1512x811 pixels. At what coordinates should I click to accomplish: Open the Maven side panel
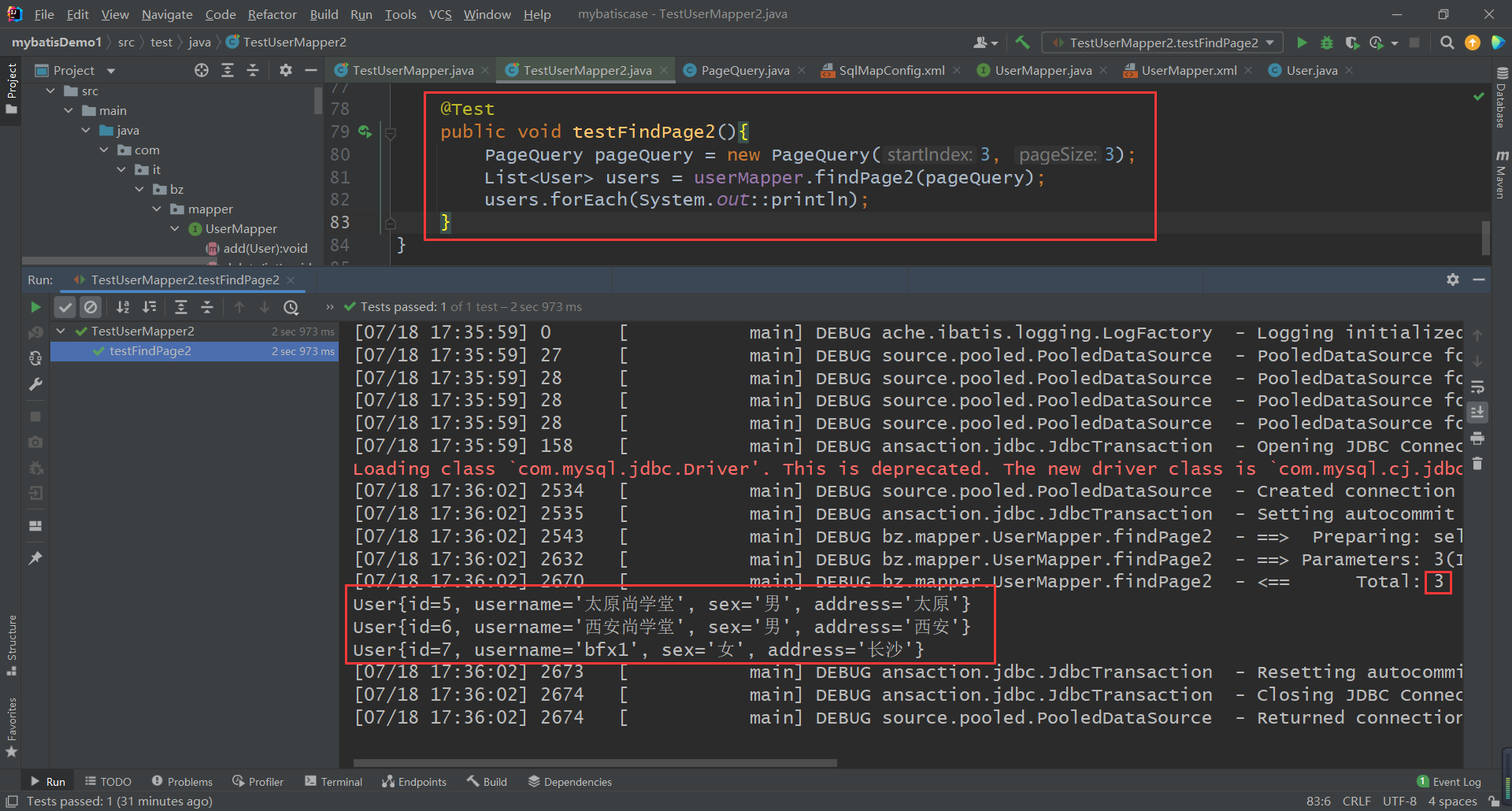click(x=1501, y=175)
